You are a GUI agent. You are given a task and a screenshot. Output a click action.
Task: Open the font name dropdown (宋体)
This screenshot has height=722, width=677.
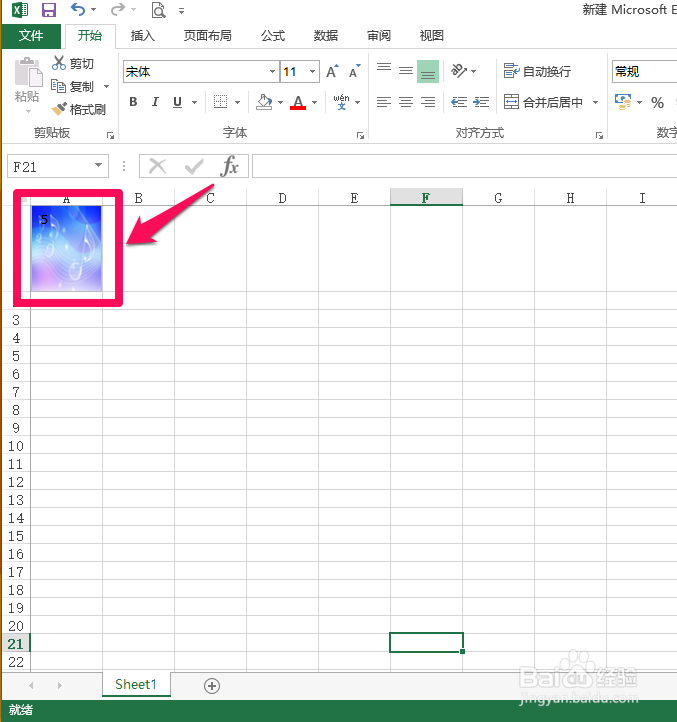pyautogui.click(x=272, y=71)
